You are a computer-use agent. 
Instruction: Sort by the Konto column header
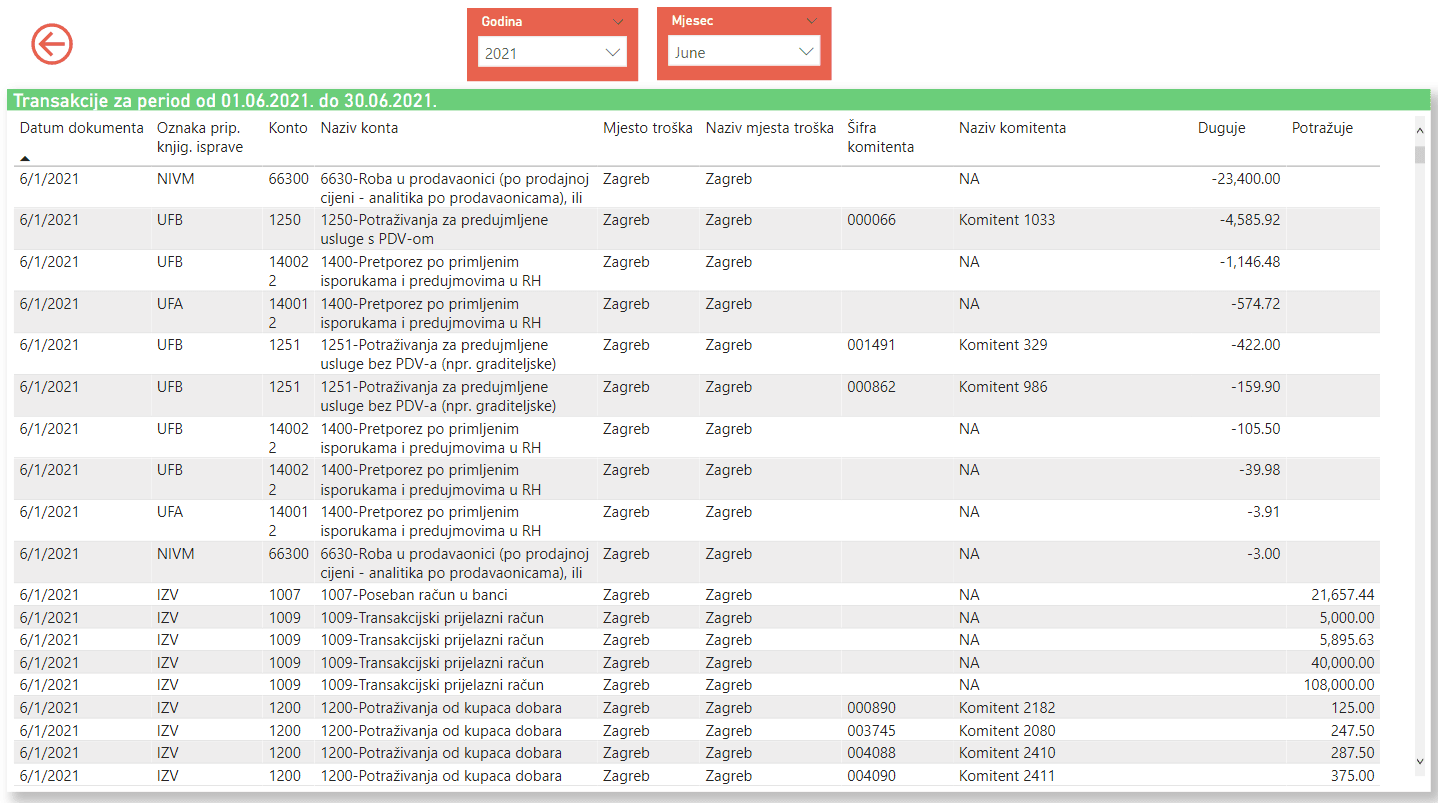coord(288,128)
